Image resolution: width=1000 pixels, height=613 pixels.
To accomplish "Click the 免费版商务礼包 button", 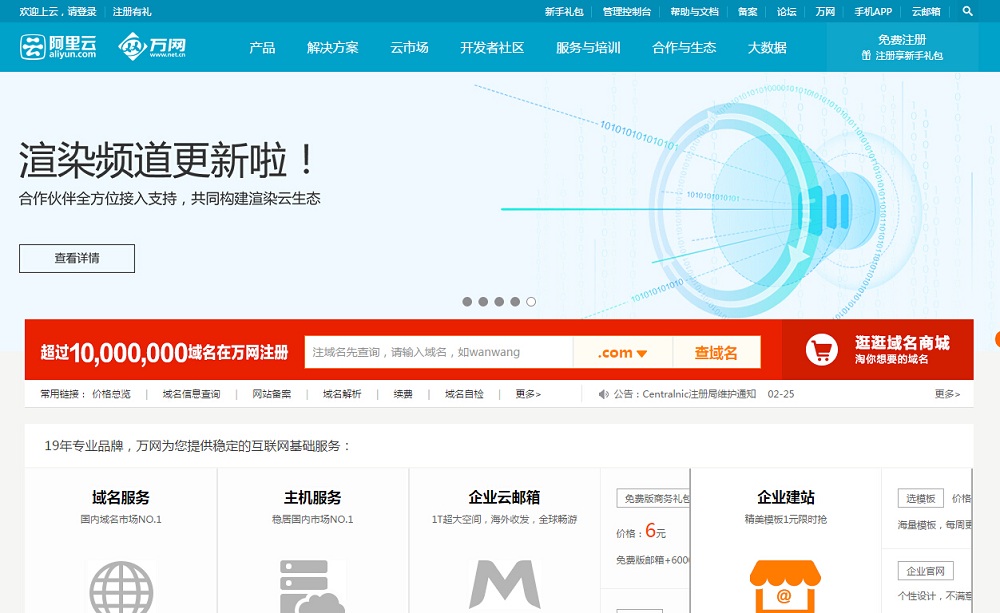I will click(654, 498).
